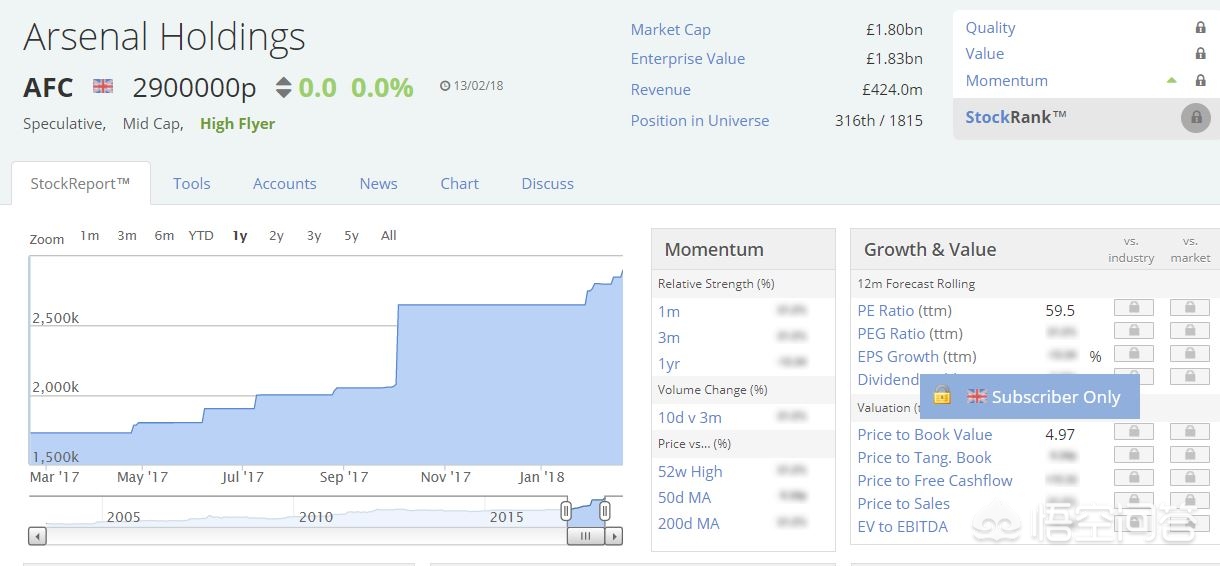Select the 5y zoom range
The width and height of the screenshot is (1220, 566).
click(351, 236)
